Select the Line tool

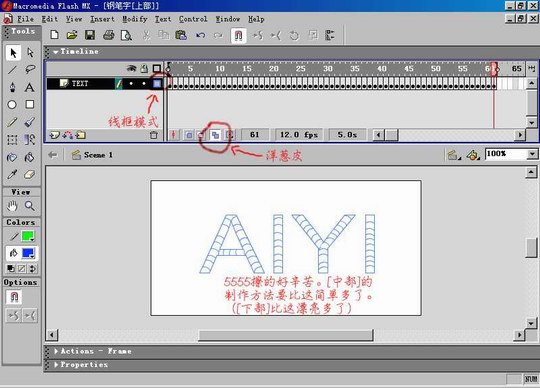(x=12, y=70)
